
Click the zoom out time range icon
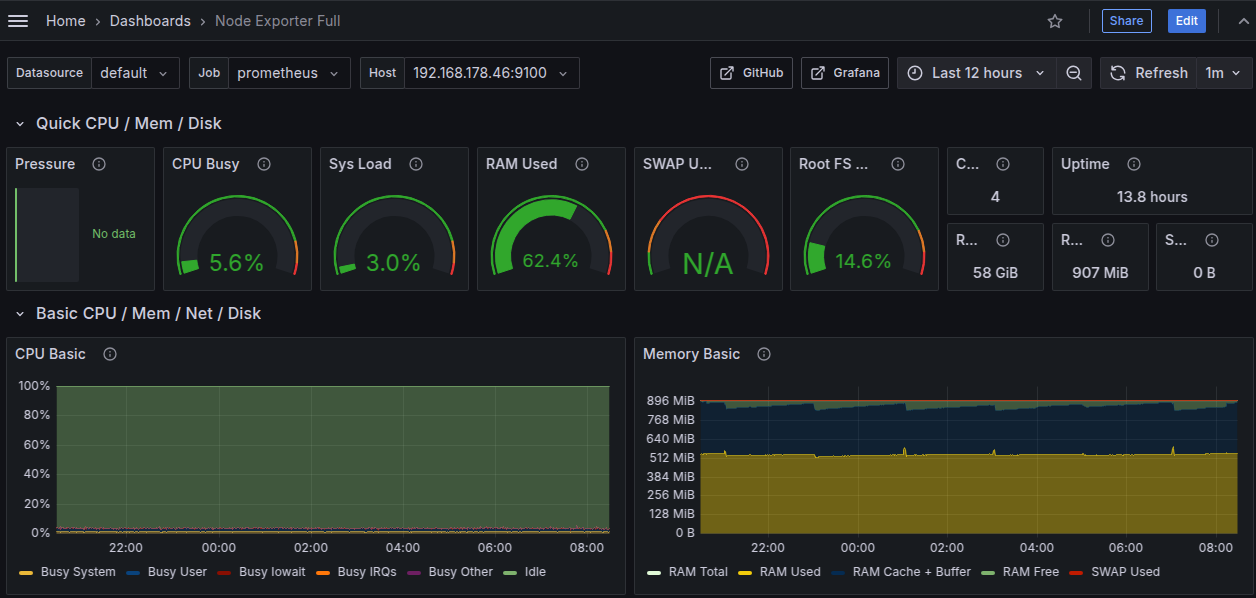coord(1073,73)
